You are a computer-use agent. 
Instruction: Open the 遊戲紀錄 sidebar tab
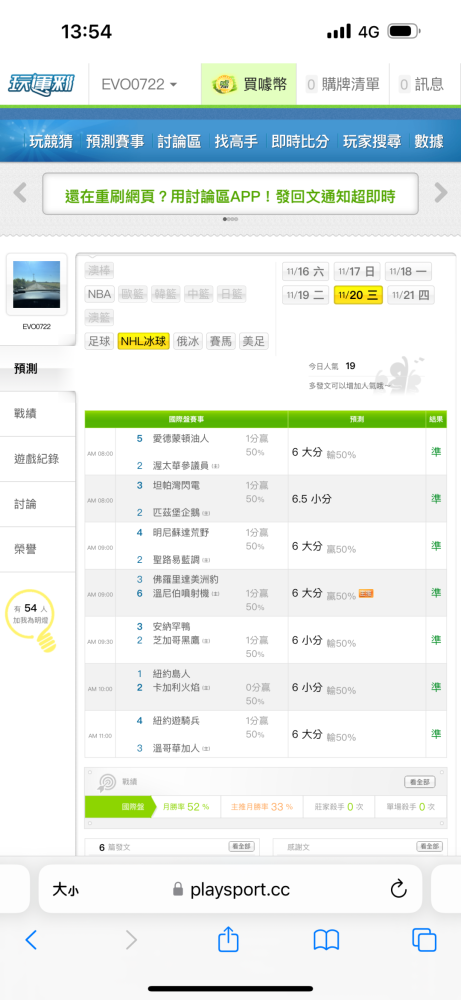(x=38, y=459)
